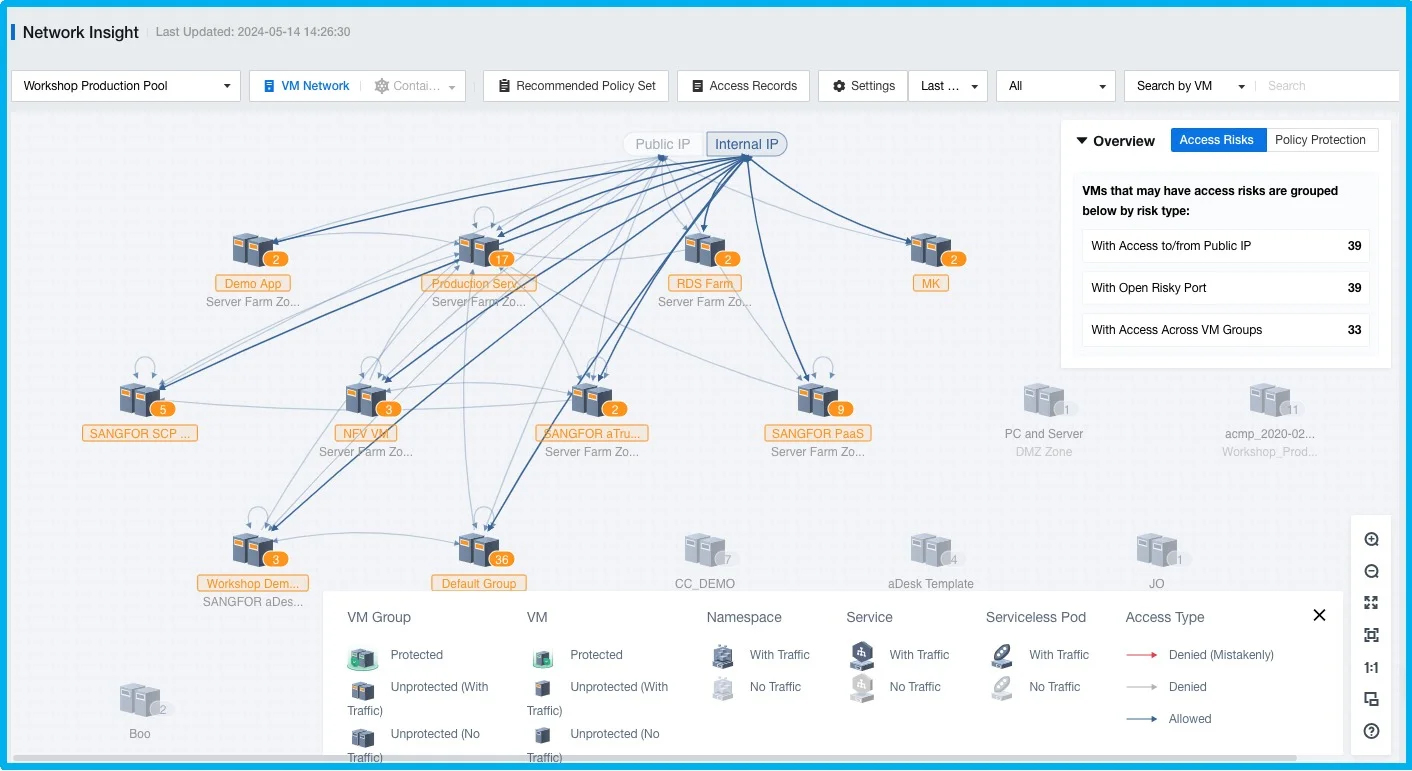Click the zoom out icon on right toolbar

[x=1371, y=570]
